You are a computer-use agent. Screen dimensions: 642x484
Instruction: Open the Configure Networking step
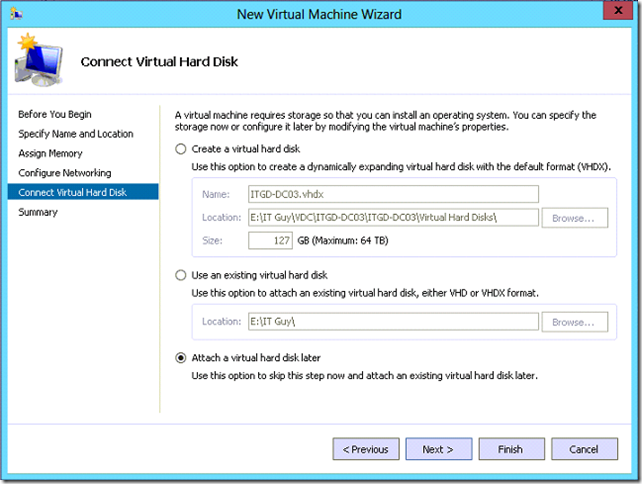pos(65,173)
